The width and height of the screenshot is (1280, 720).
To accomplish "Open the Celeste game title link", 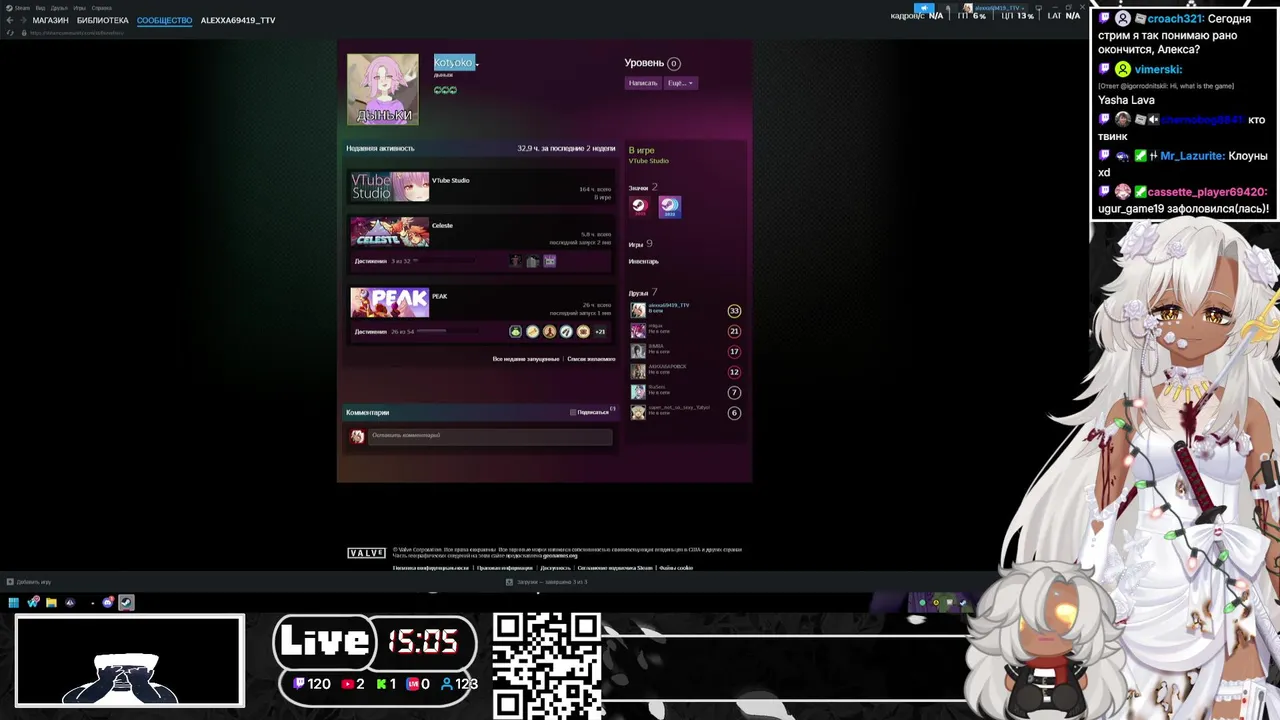I will [x=442, y=225].
